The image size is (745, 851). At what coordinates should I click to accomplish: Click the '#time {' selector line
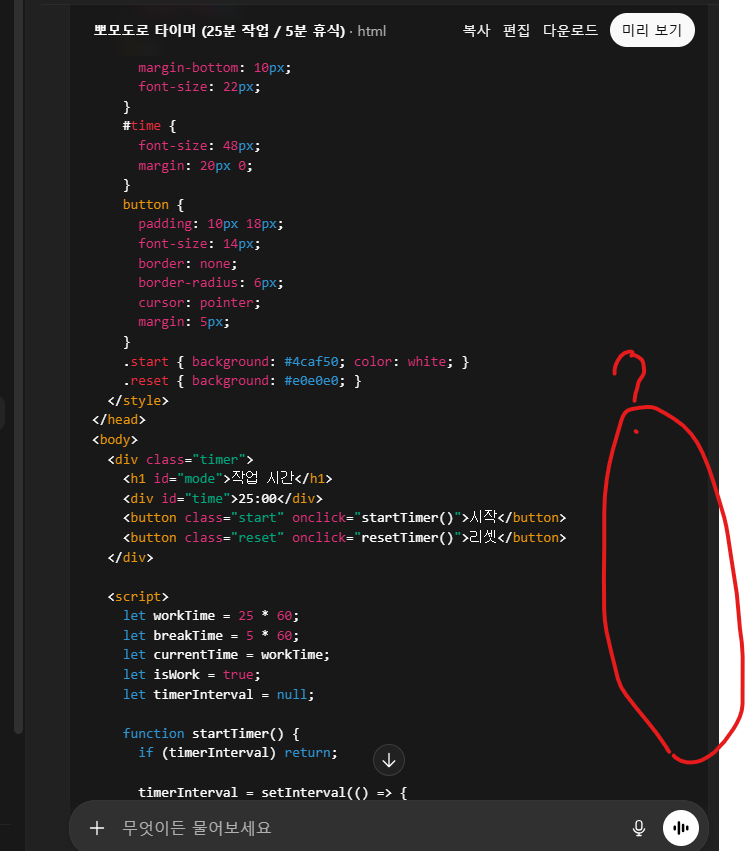point(149,126)
